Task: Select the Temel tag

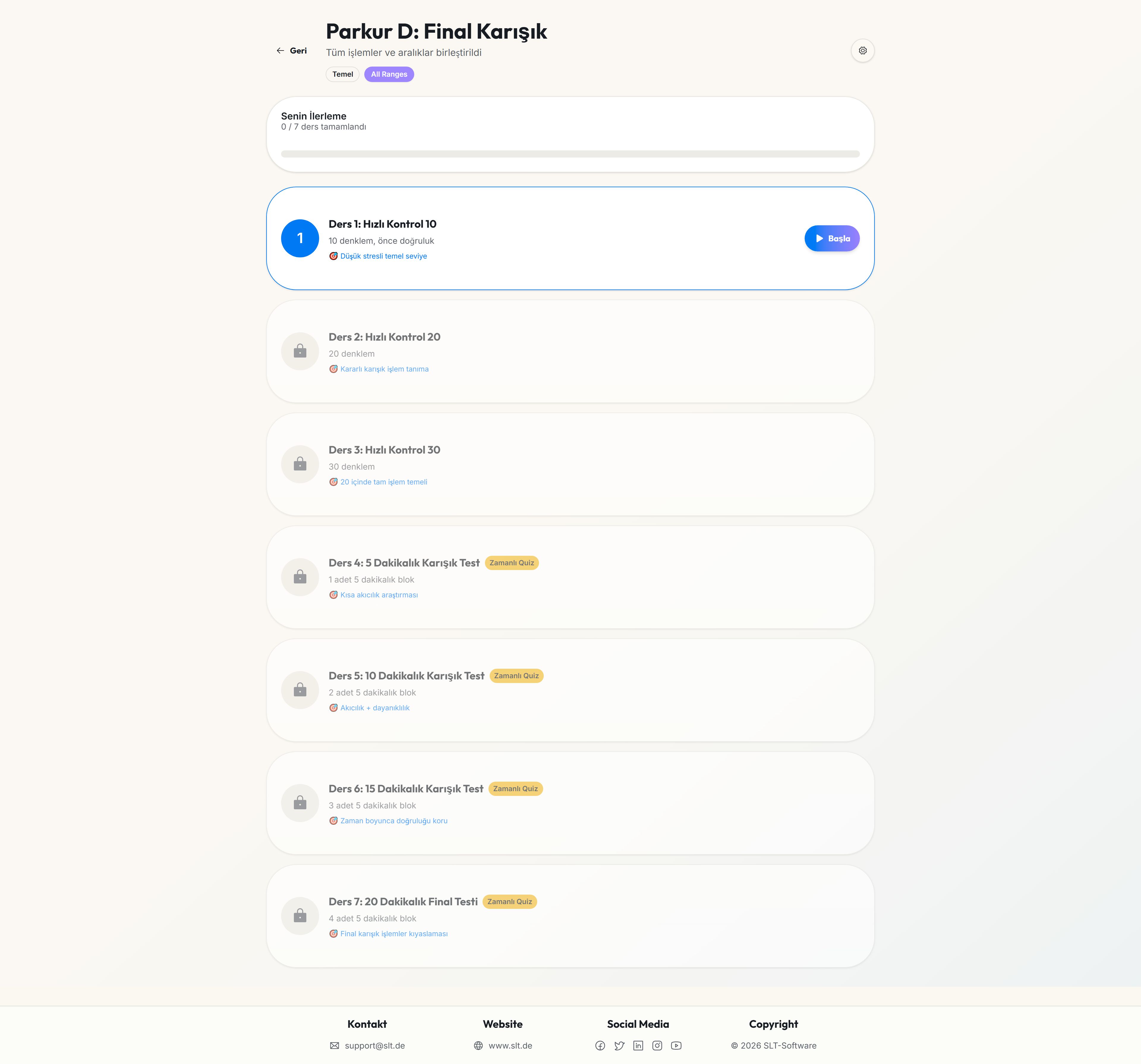Action: [x=343, y=74]
